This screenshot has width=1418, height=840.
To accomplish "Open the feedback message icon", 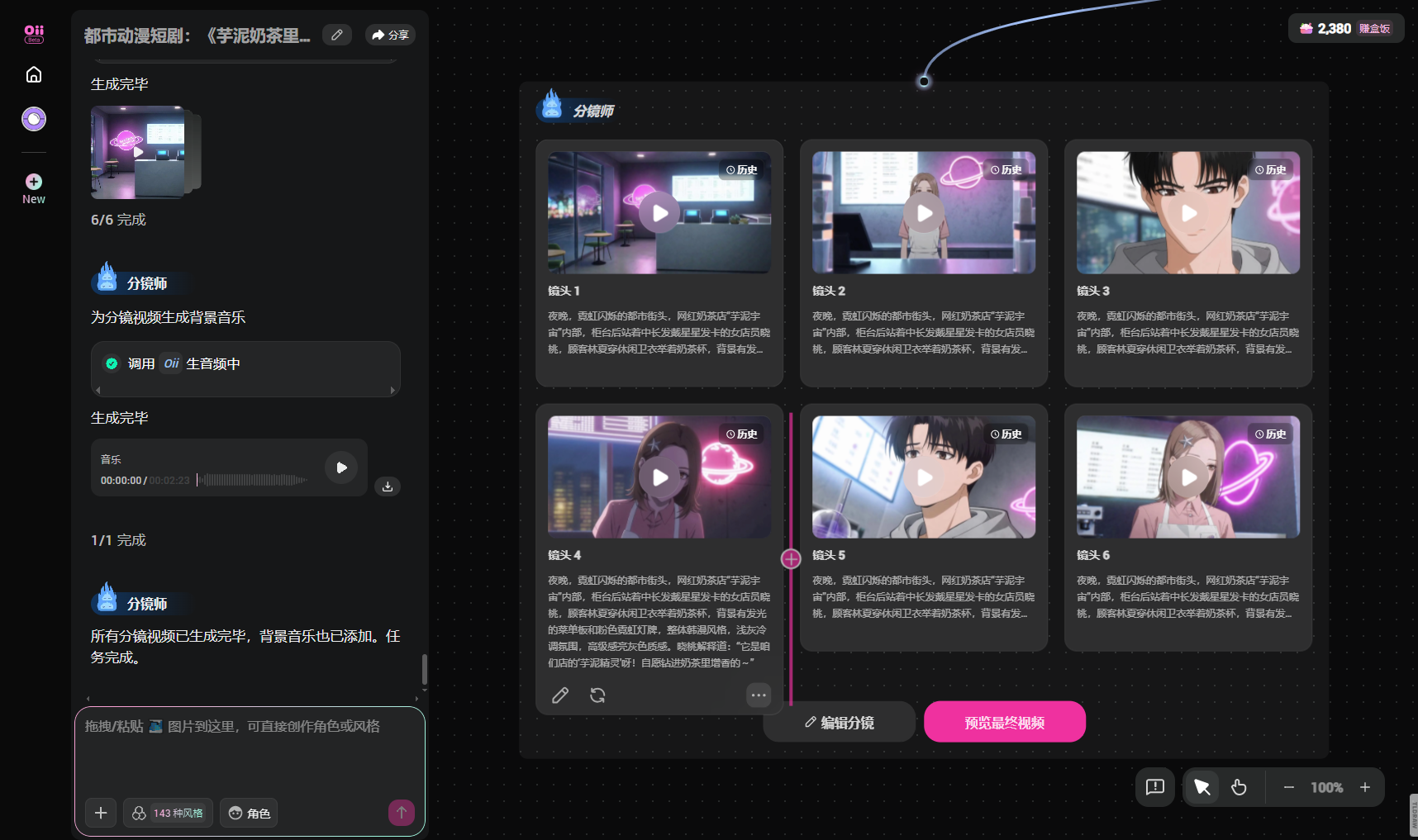I will (1154, 787).
